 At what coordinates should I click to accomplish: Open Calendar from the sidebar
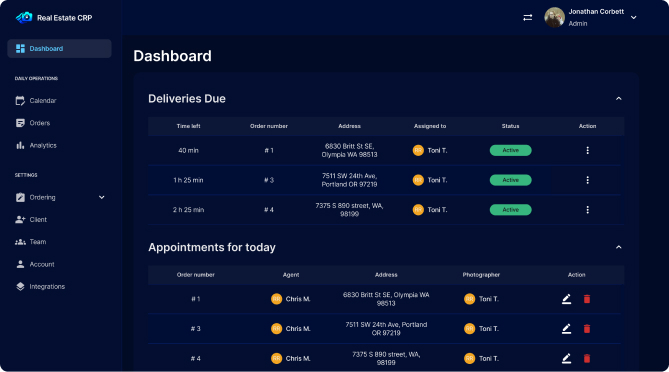click(x=43, y=101)
